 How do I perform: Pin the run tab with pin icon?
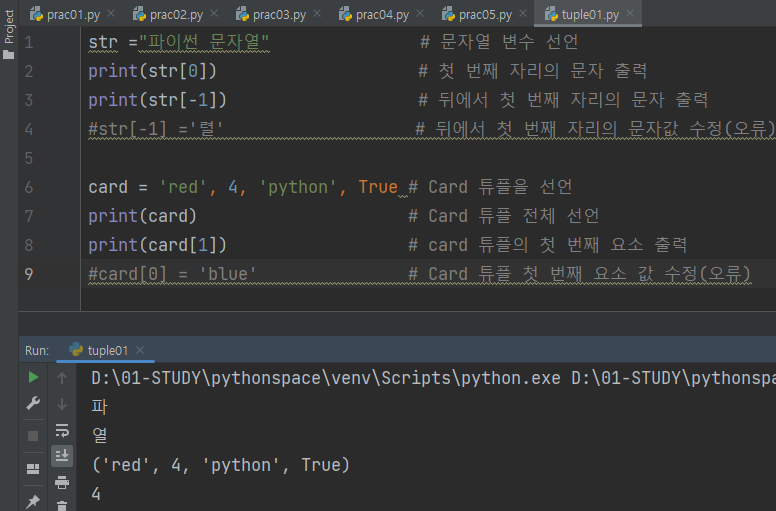coord(33,501)
